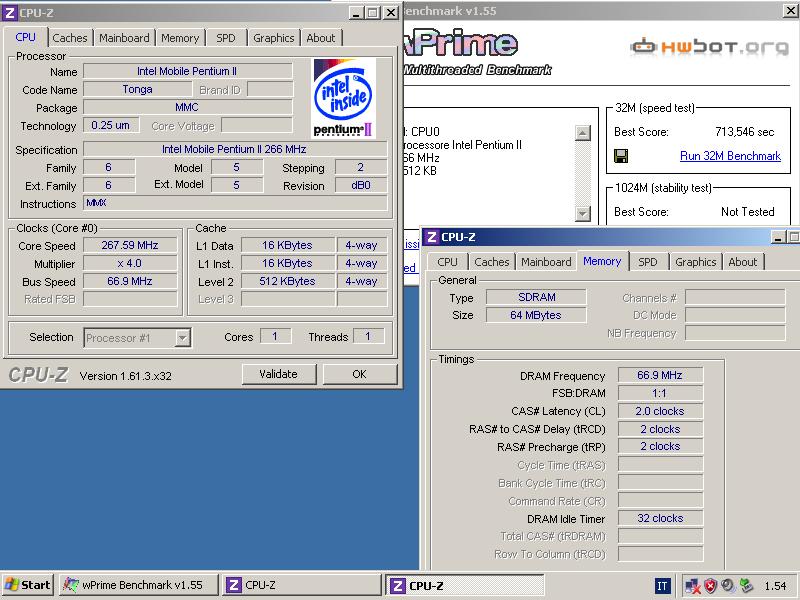Click the memory Size value 64 MBytes

point(536,315)
